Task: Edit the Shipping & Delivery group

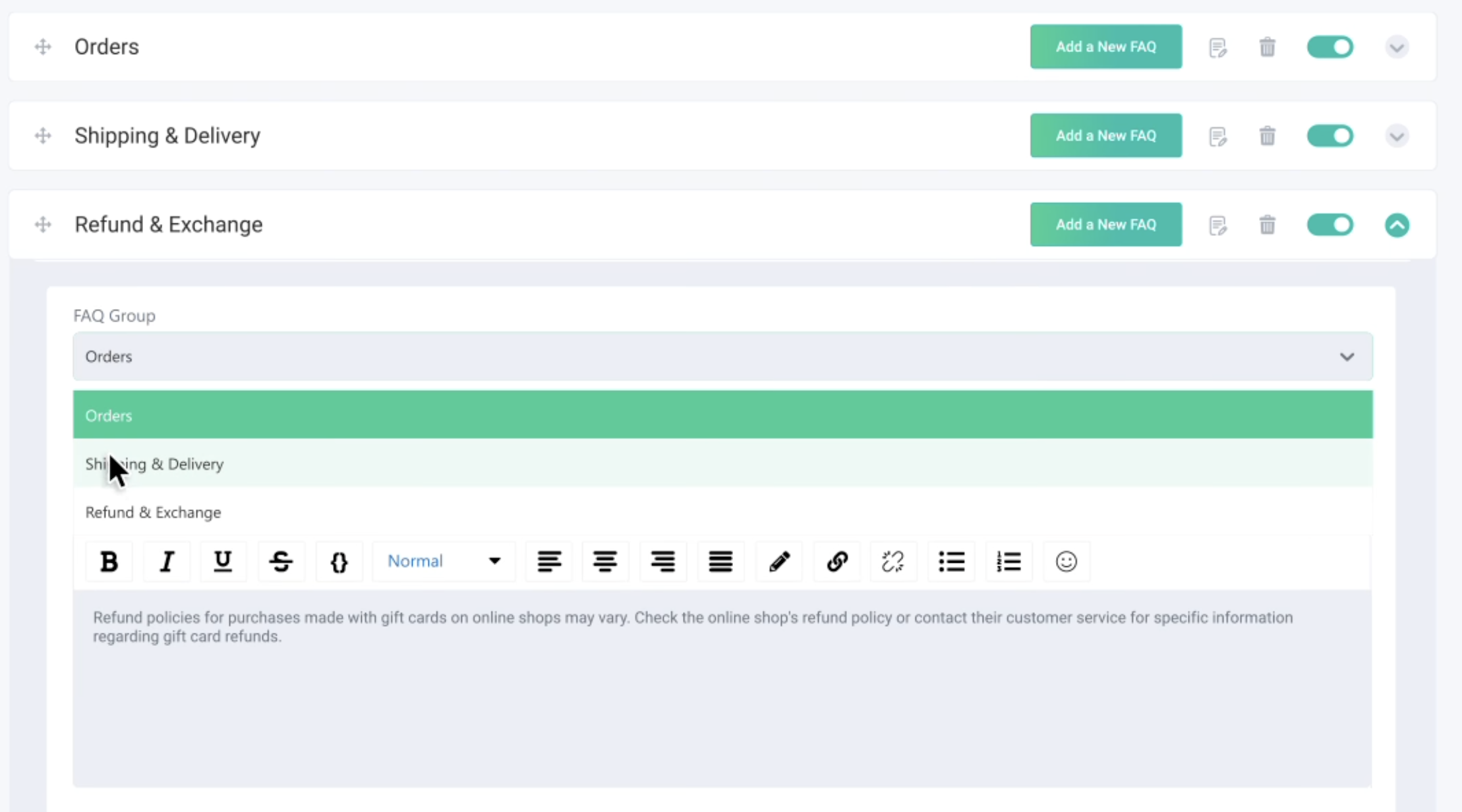Action: point(1217,136)
